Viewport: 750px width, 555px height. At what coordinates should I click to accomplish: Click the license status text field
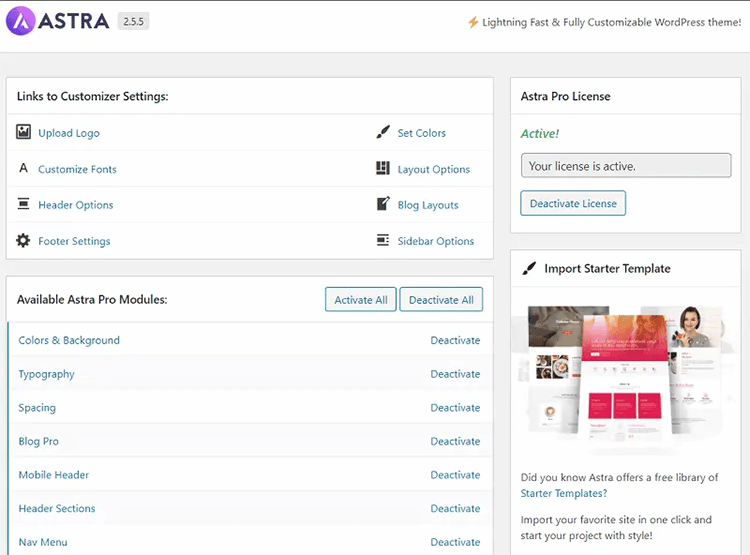click(x=625, y=166)
